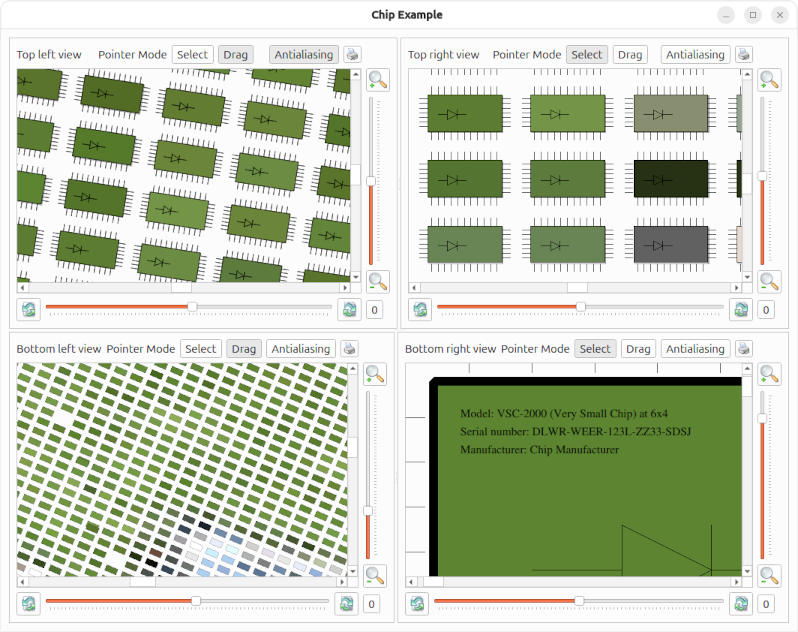Print the bottom left view
The width and height of the screenshot is (798, 632).
349,349
